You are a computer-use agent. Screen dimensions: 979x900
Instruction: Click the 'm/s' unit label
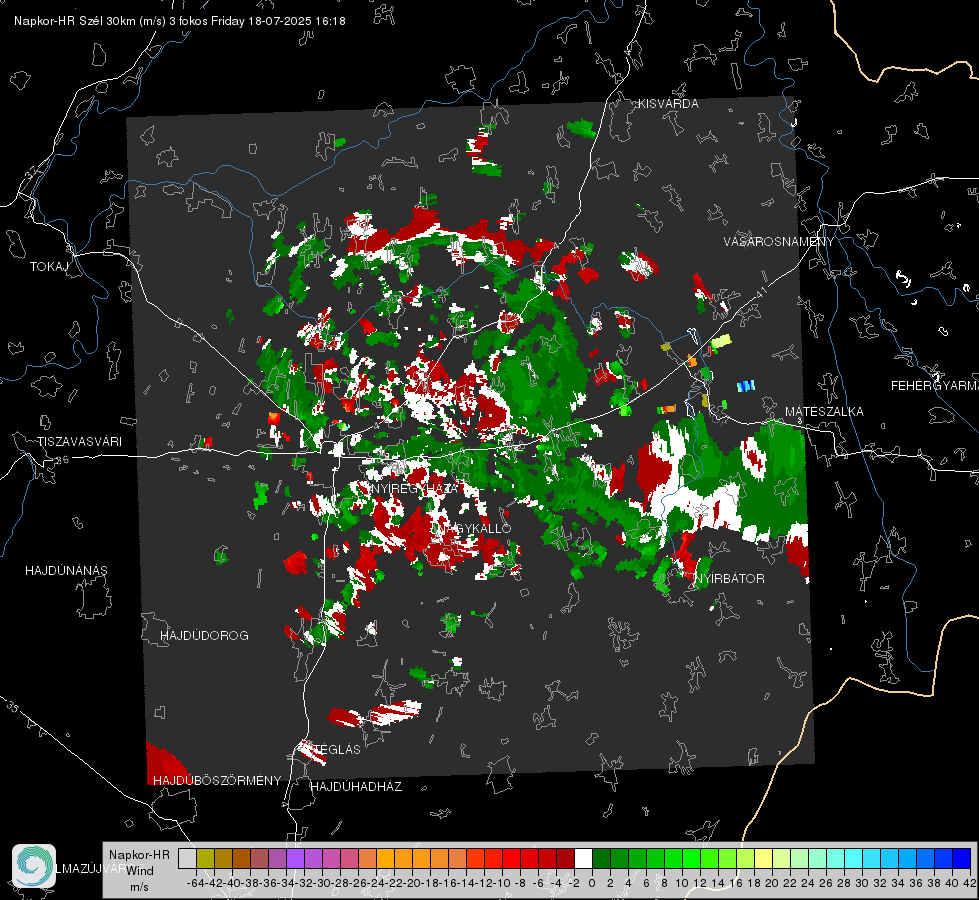(139, 887)
